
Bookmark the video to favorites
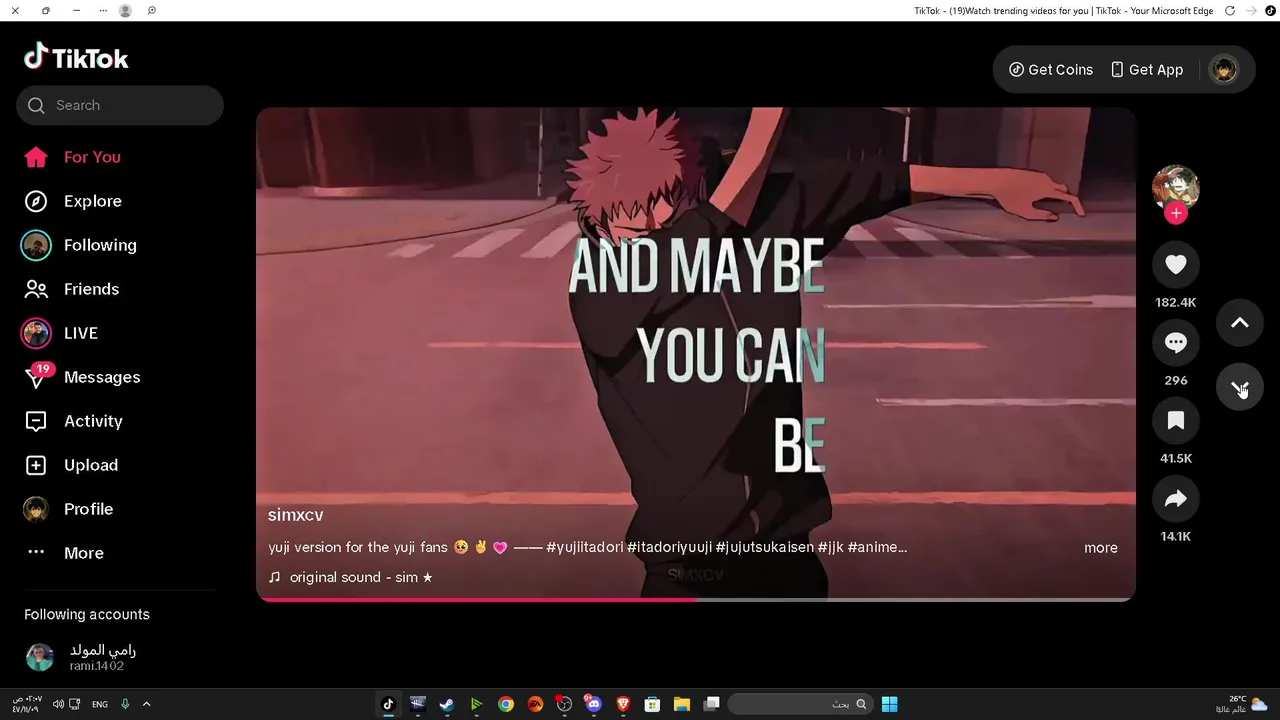tap(1176, 421)
